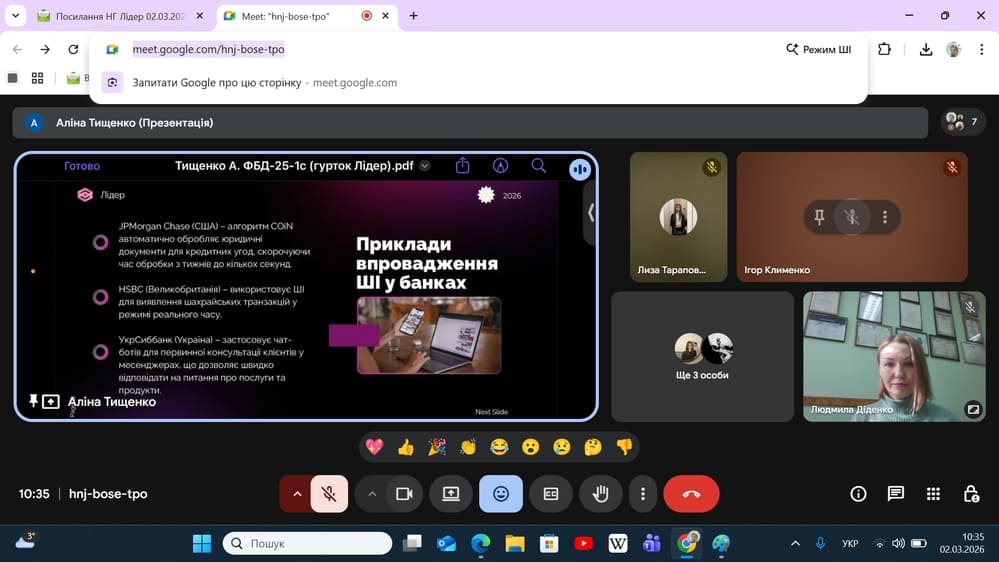Click the Windows taskbar search box
Viewport: 999px width, 562px height.
tap(307, 543)
